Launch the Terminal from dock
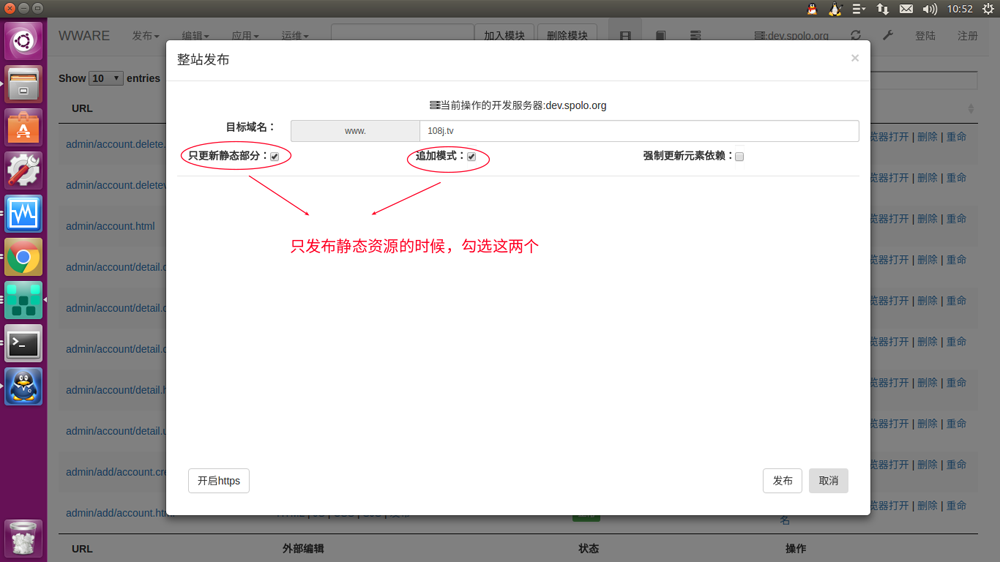Screen dimensions: 1000x562 pyautogui.click(x=24, y=343)
